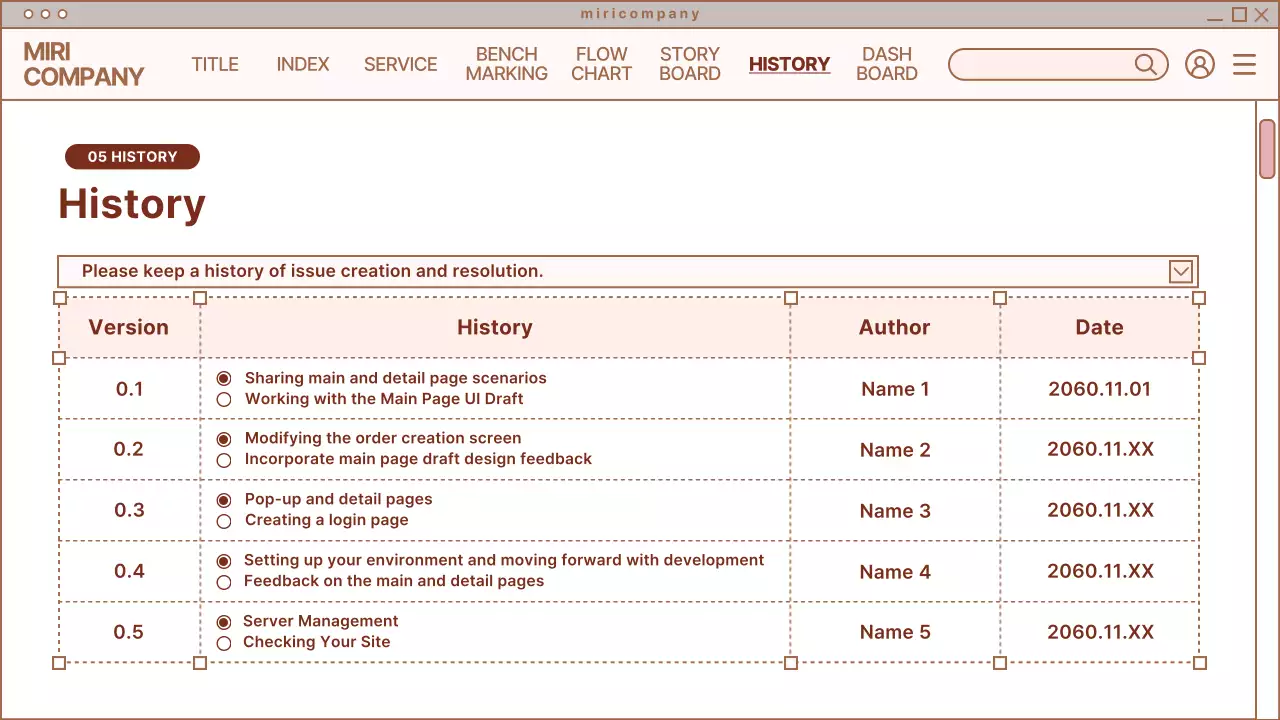Select "Working with the Main Page UI Draft" radio

(224, 399)
